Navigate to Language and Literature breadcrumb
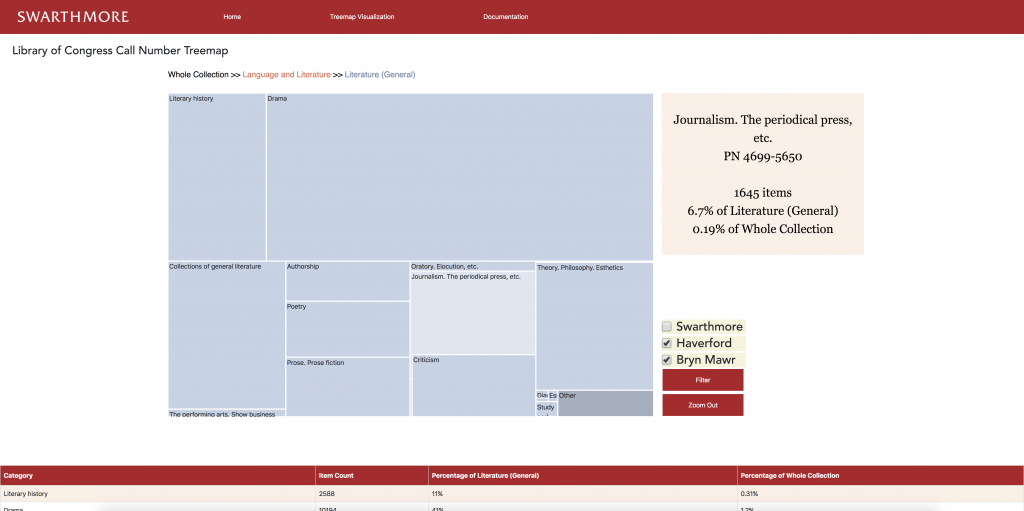 pyautogui.click(x=286, y=75)
